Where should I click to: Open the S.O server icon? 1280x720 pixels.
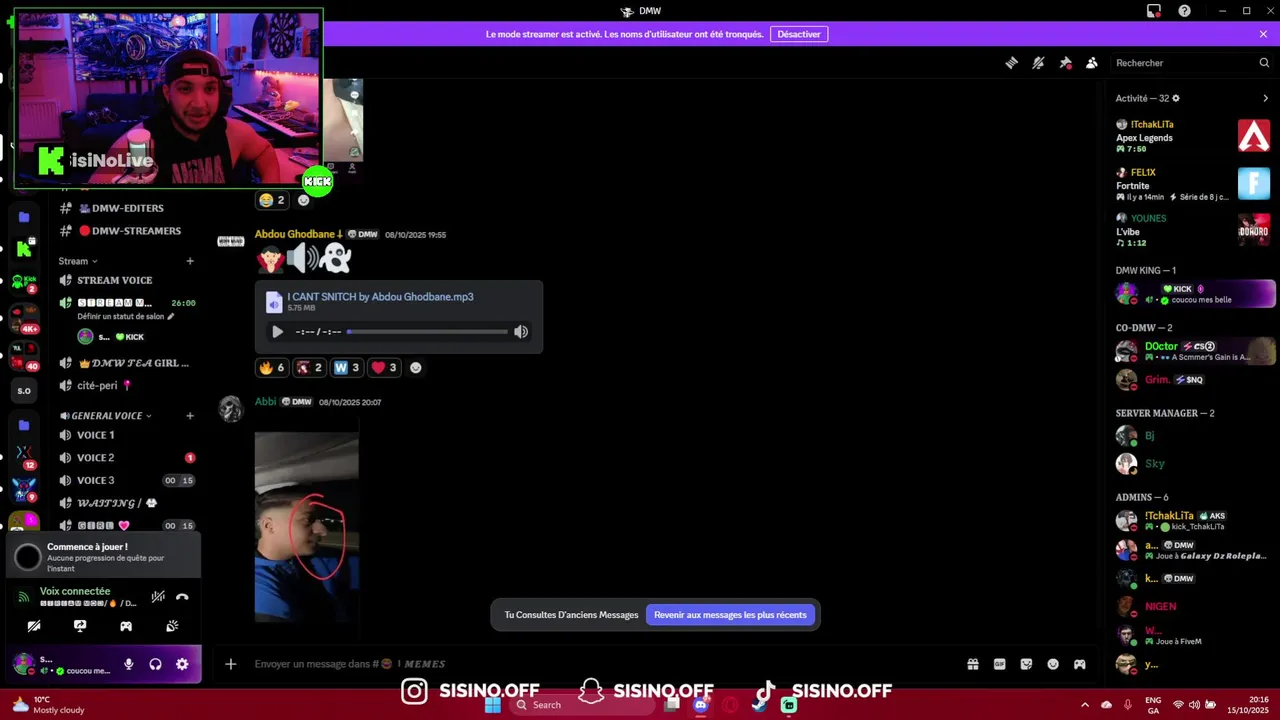pos(24,391)
